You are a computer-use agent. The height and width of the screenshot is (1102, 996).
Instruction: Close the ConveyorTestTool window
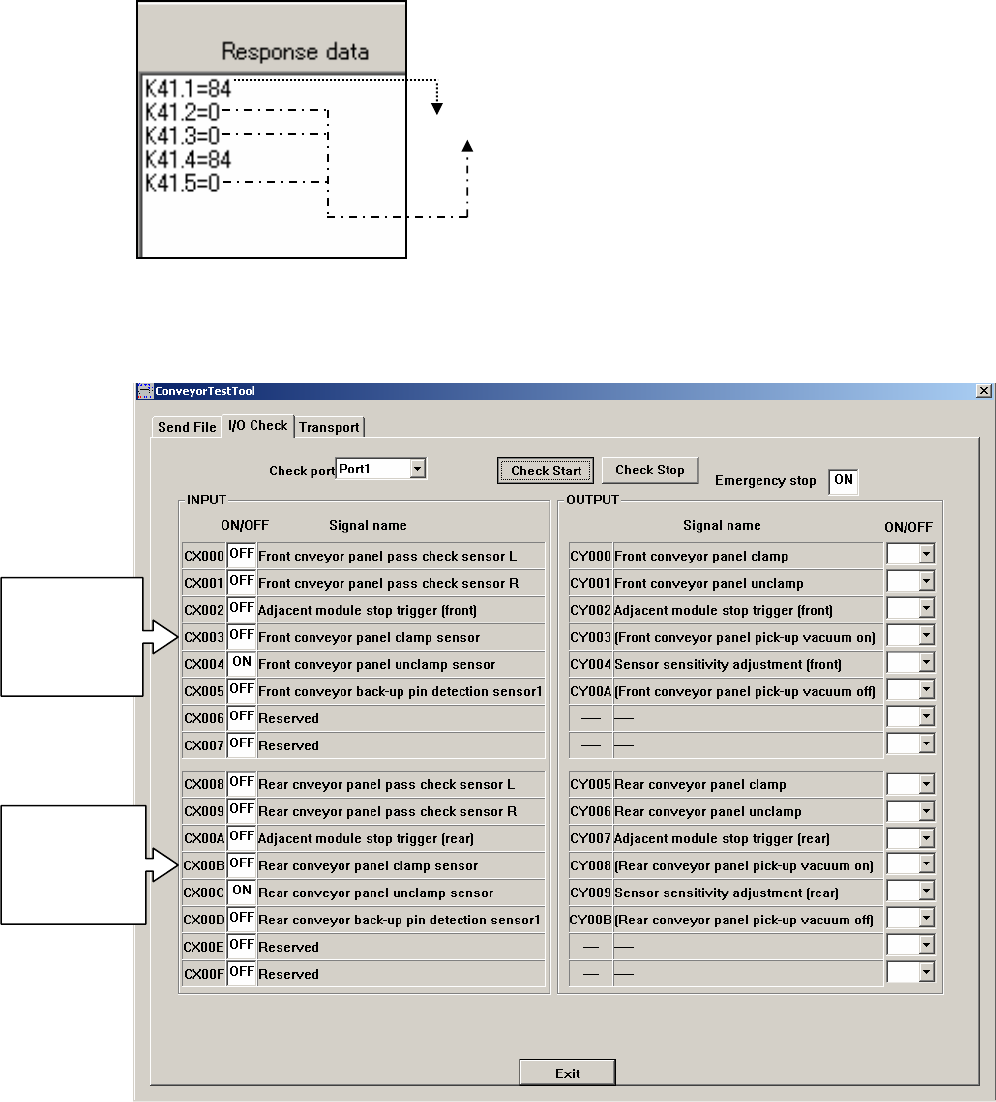[x=984, y=391]
